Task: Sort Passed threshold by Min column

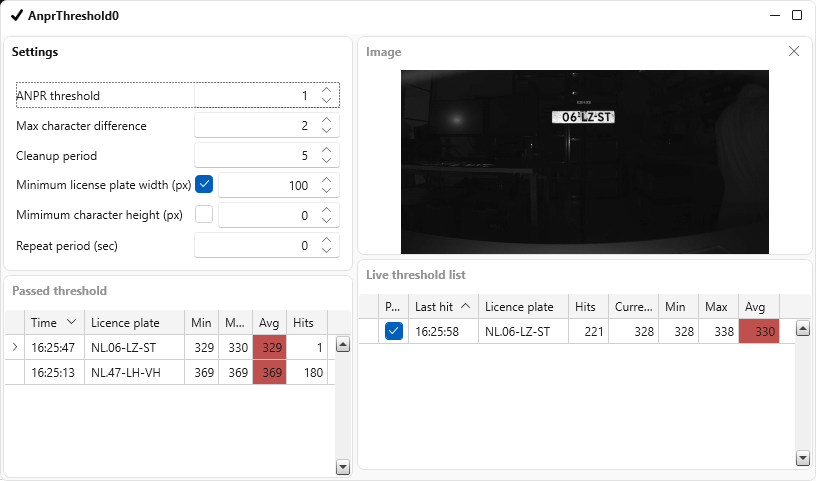Action: click(201, 323)
